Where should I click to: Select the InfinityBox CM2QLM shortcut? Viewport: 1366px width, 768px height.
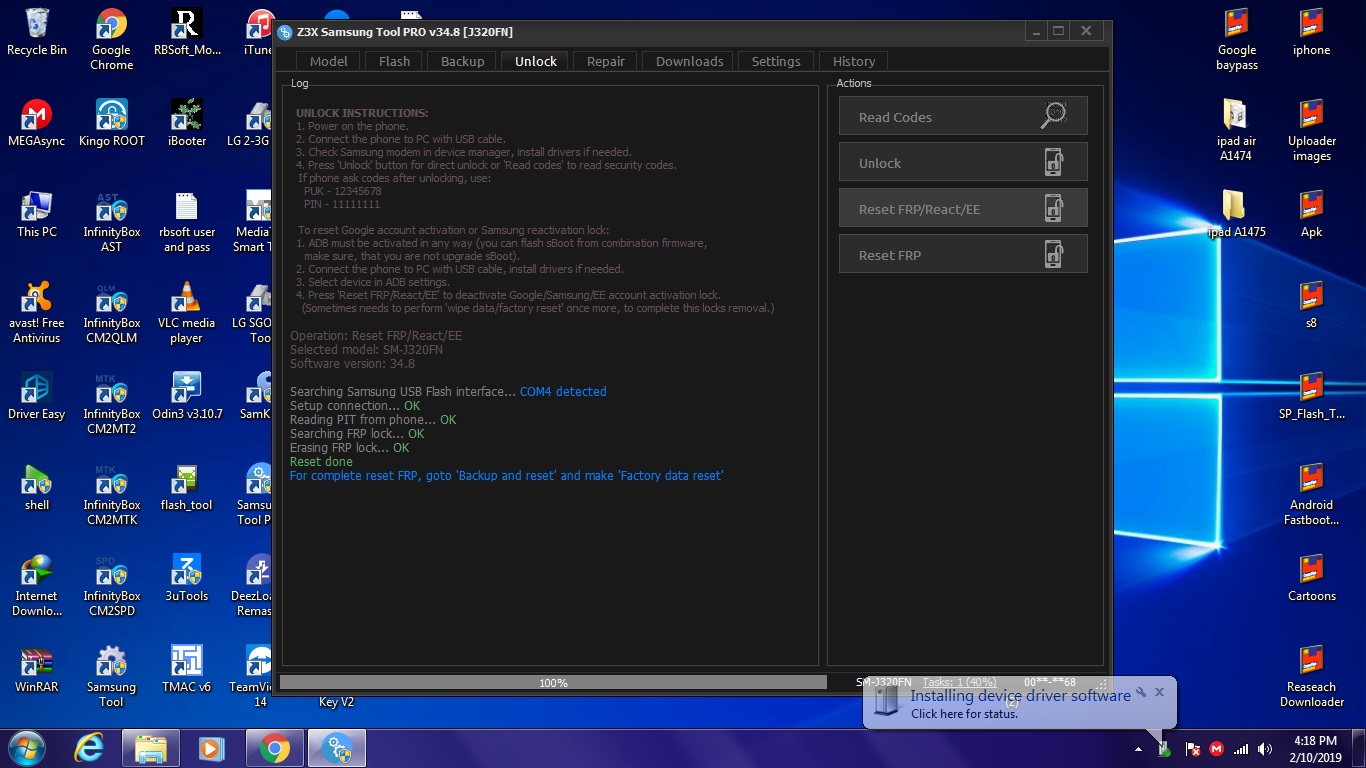(111, 312)
